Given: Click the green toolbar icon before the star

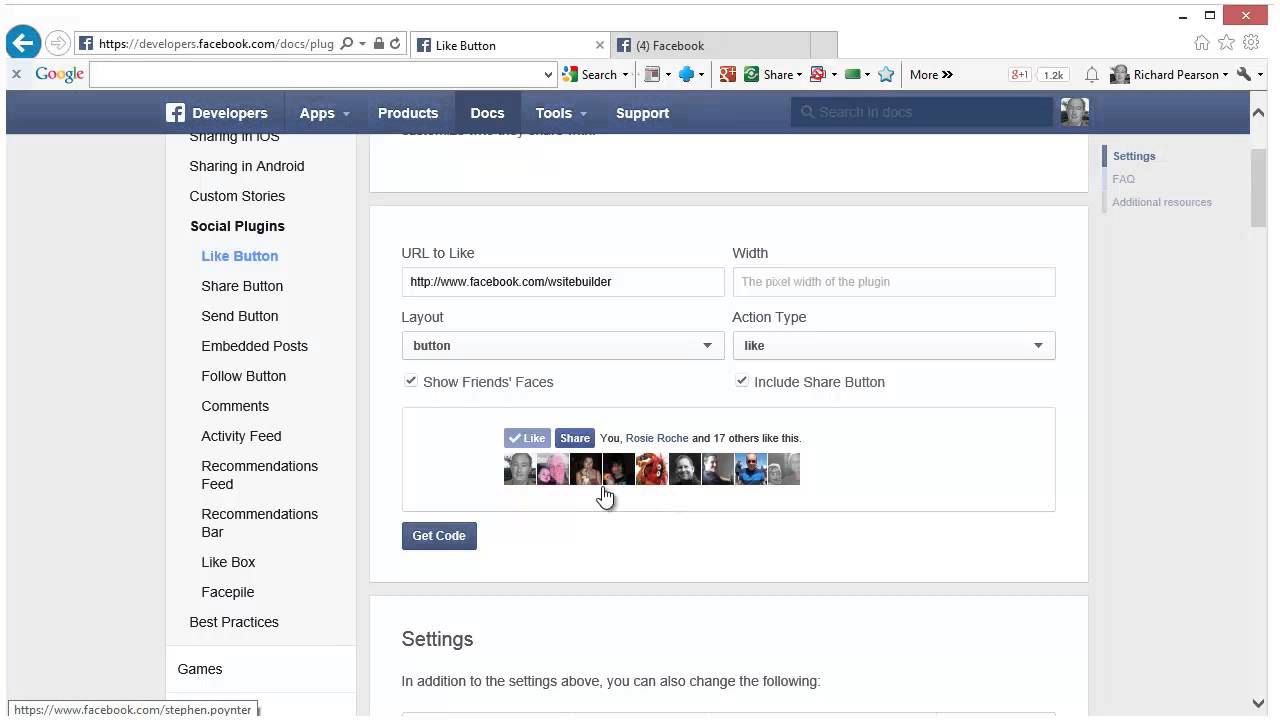Looking at the screenshot, I should (853, 74).
